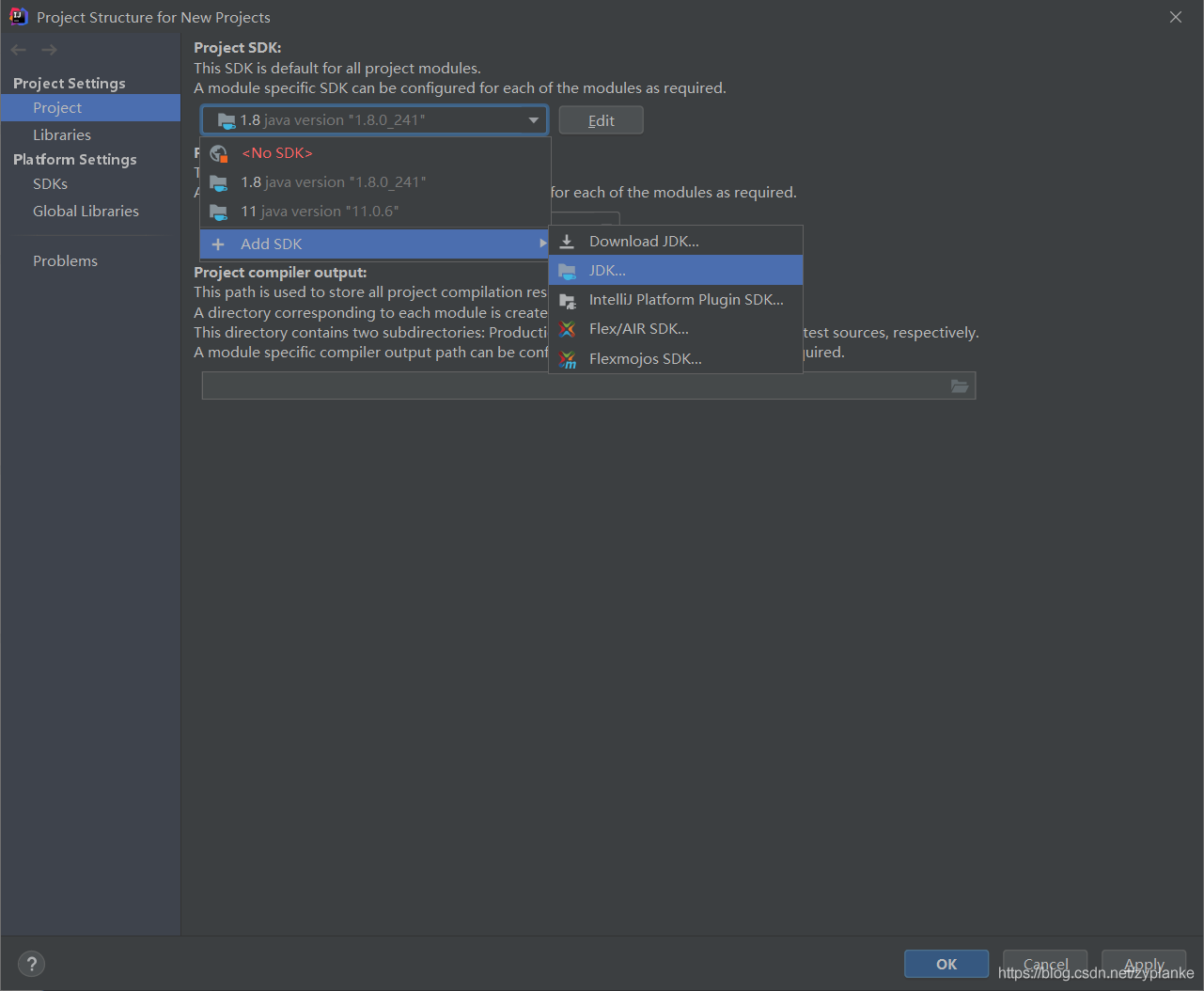Choose the <No SDK> option
1204x991 pixels.
(x=274, y=152)
